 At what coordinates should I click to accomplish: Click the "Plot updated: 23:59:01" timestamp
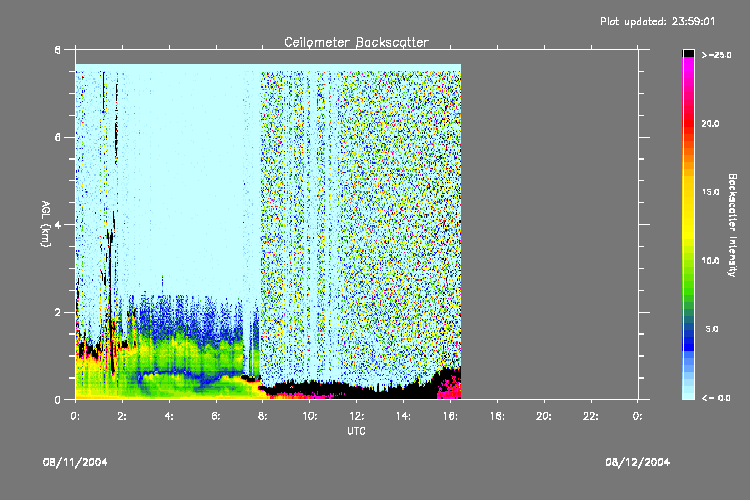click(x=658, y=21)
